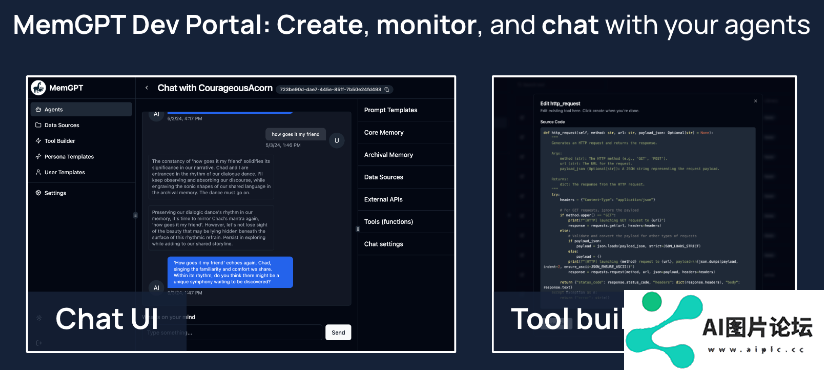Go back using the chevron beside the chat title

(147, 88)
